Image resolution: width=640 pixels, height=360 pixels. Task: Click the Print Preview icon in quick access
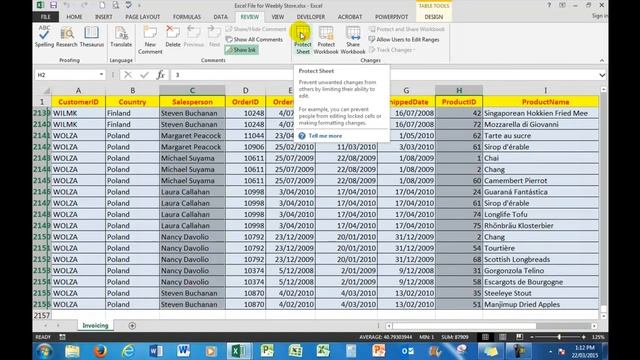[x=116, y=5]
